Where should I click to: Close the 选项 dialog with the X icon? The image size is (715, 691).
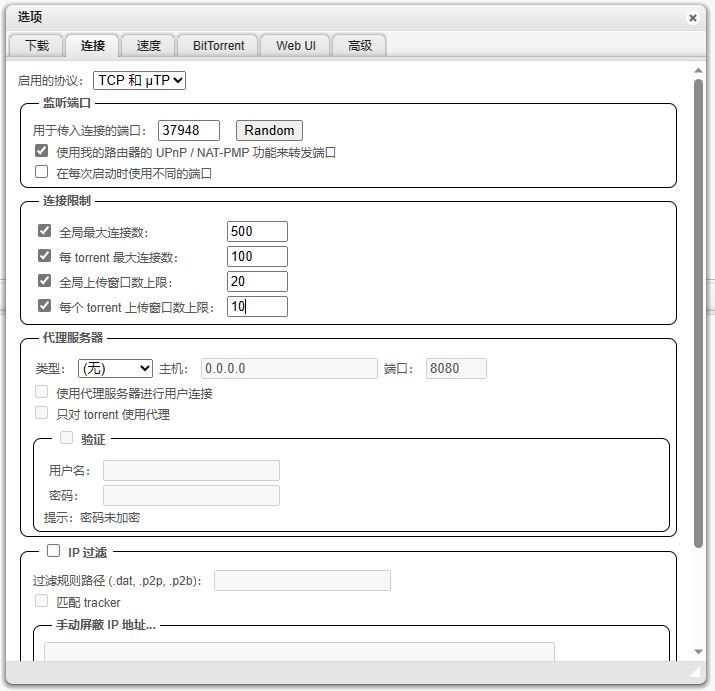point(693,17)
